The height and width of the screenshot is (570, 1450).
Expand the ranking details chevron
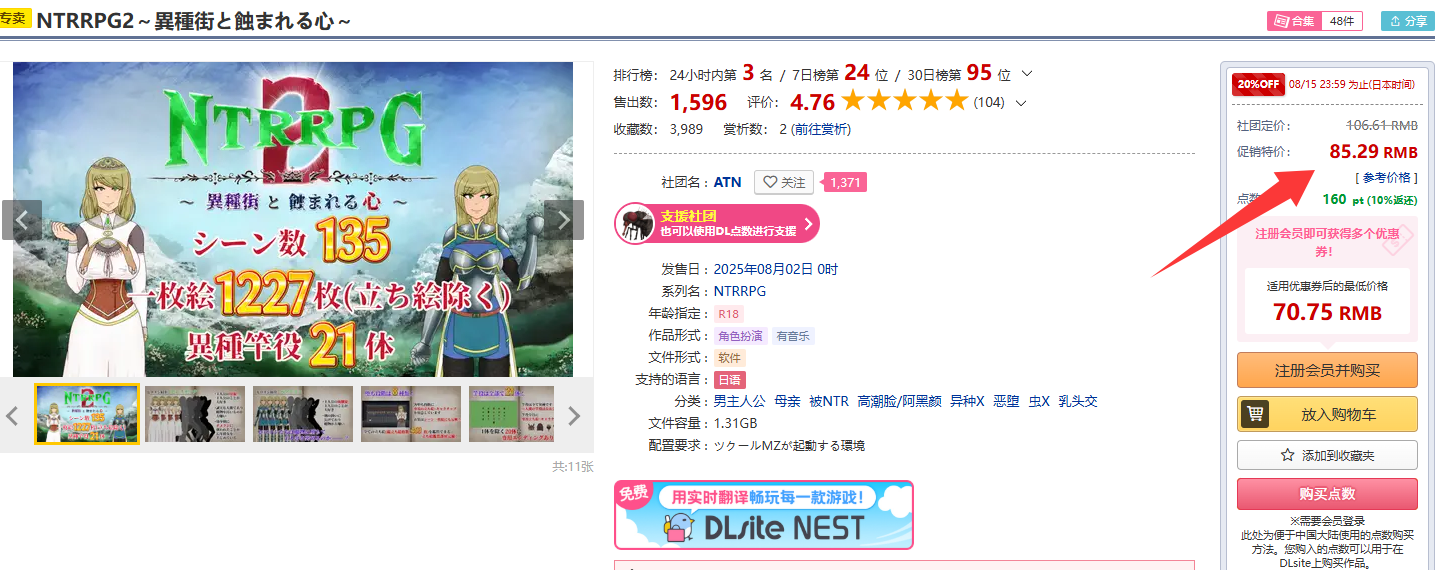pyautogui.click(x=1027, y=74)
